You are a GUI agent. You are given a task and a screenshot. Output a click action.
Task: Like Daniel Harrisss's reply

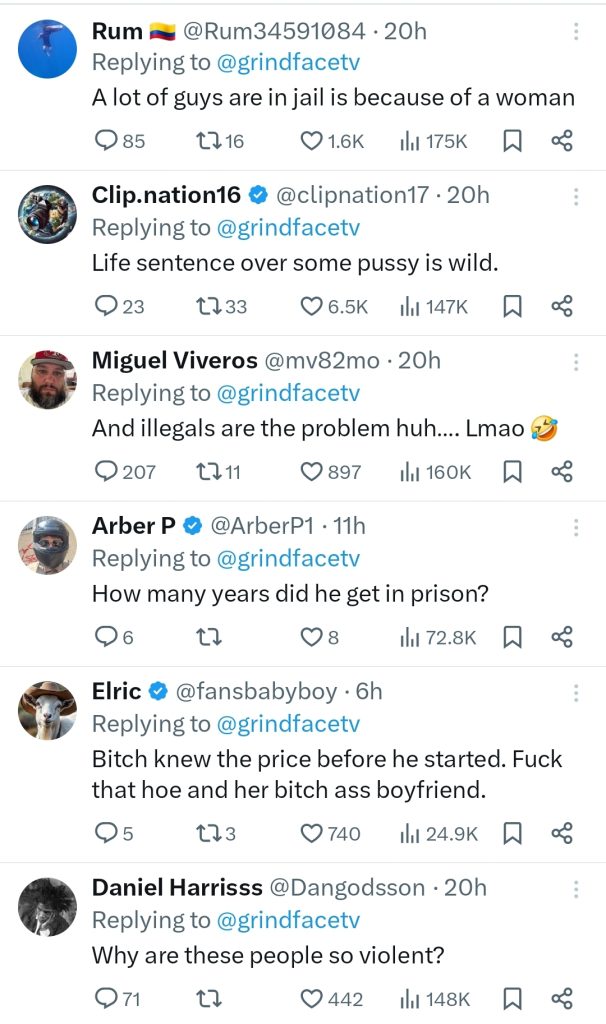[x=312, y=998]
